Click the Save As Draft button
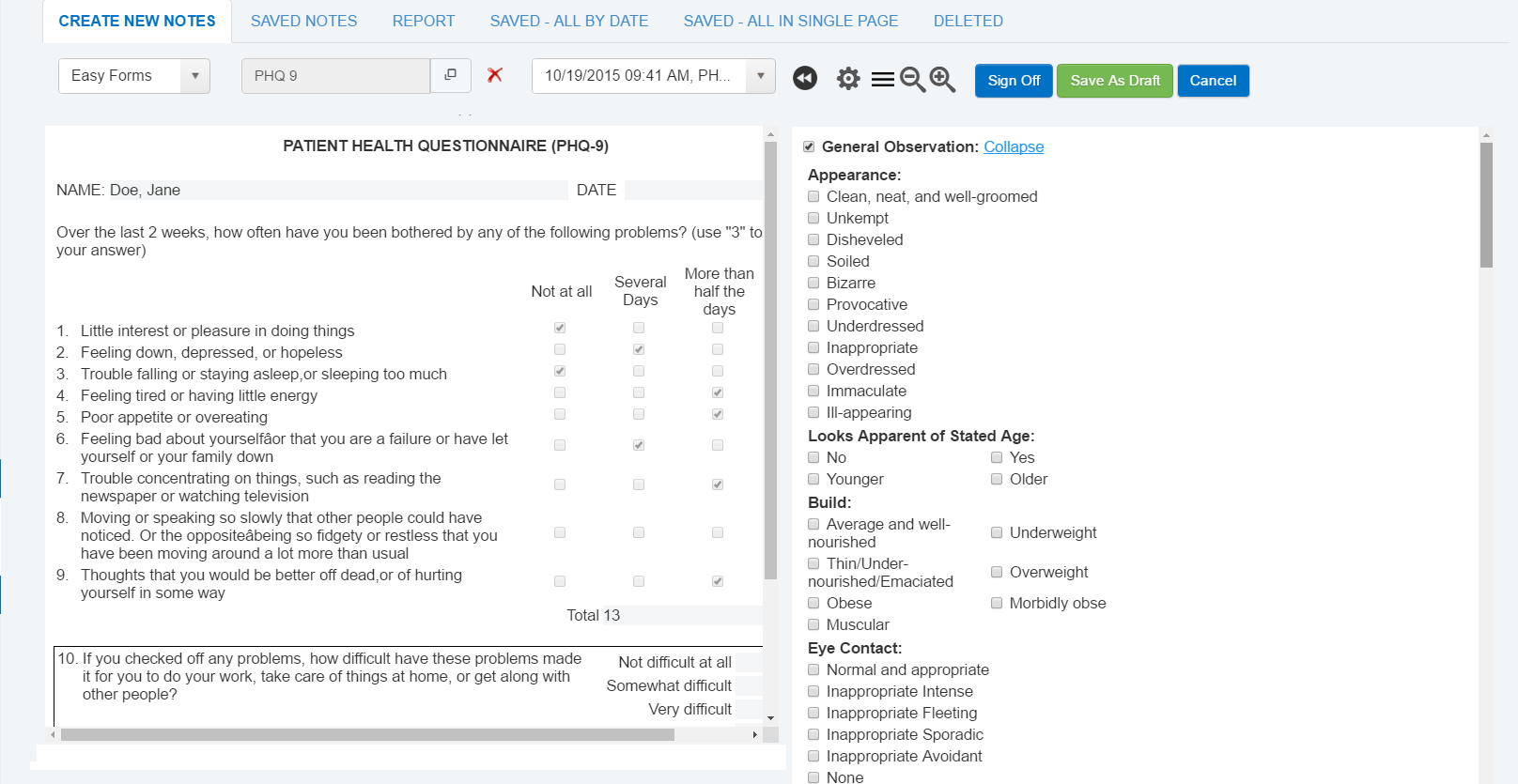Image resolution: width=1518 pixels, height=784 pixels. coord(1115,81)
